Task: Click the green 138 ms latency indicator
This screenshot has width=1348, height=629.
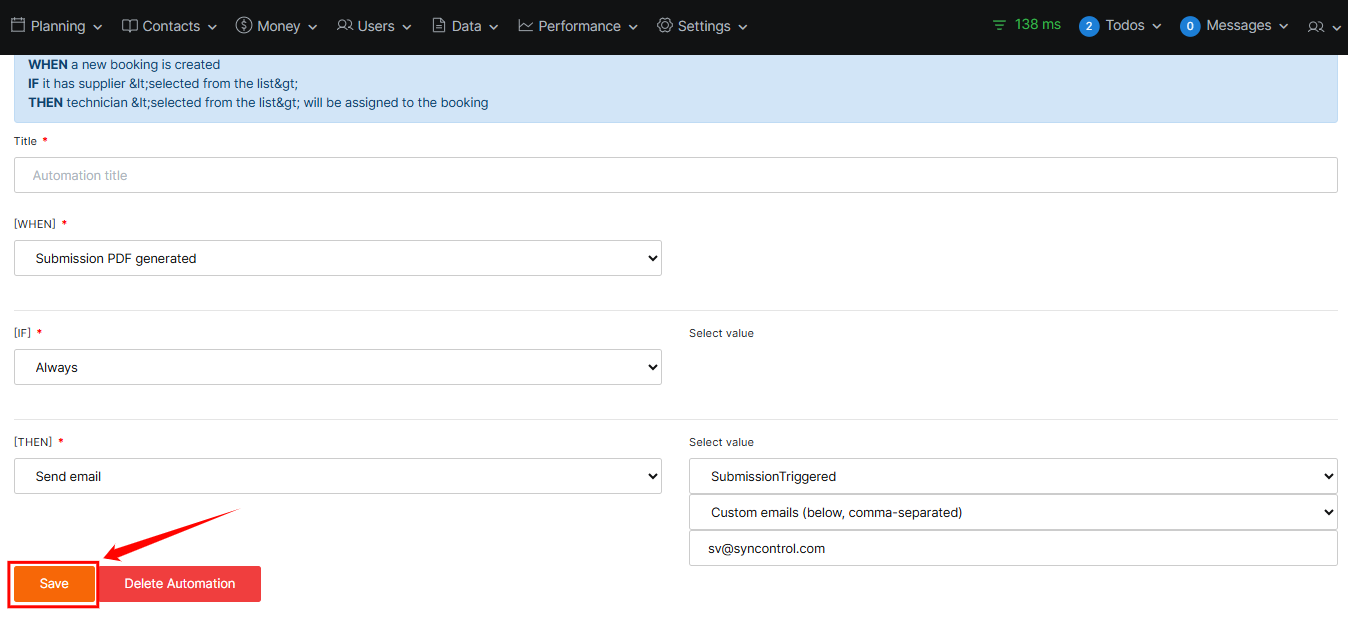Action: (1026, 25)
